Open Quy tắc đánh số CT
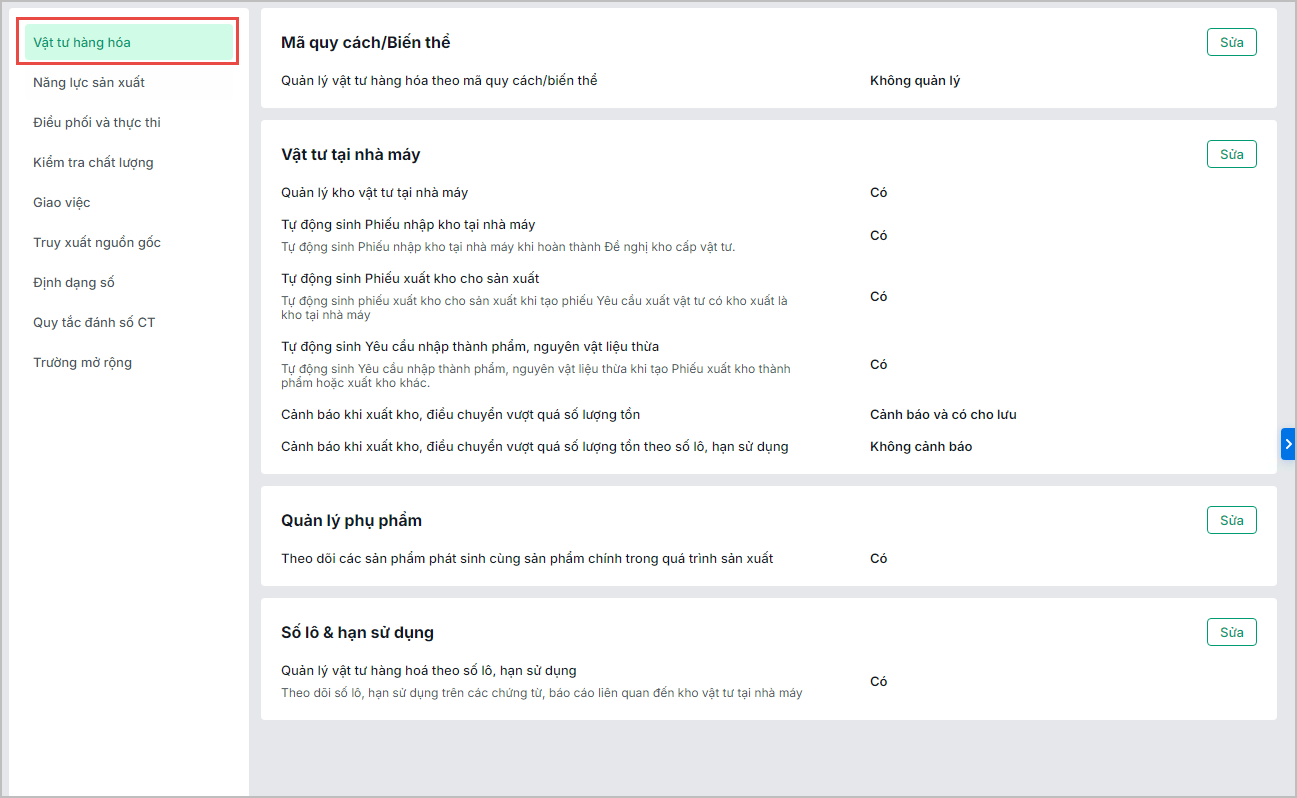 (94, 322)
